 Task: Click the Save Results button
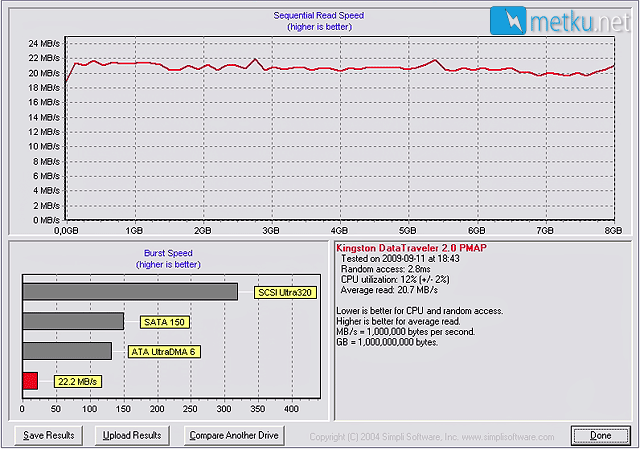click(49, 436)
